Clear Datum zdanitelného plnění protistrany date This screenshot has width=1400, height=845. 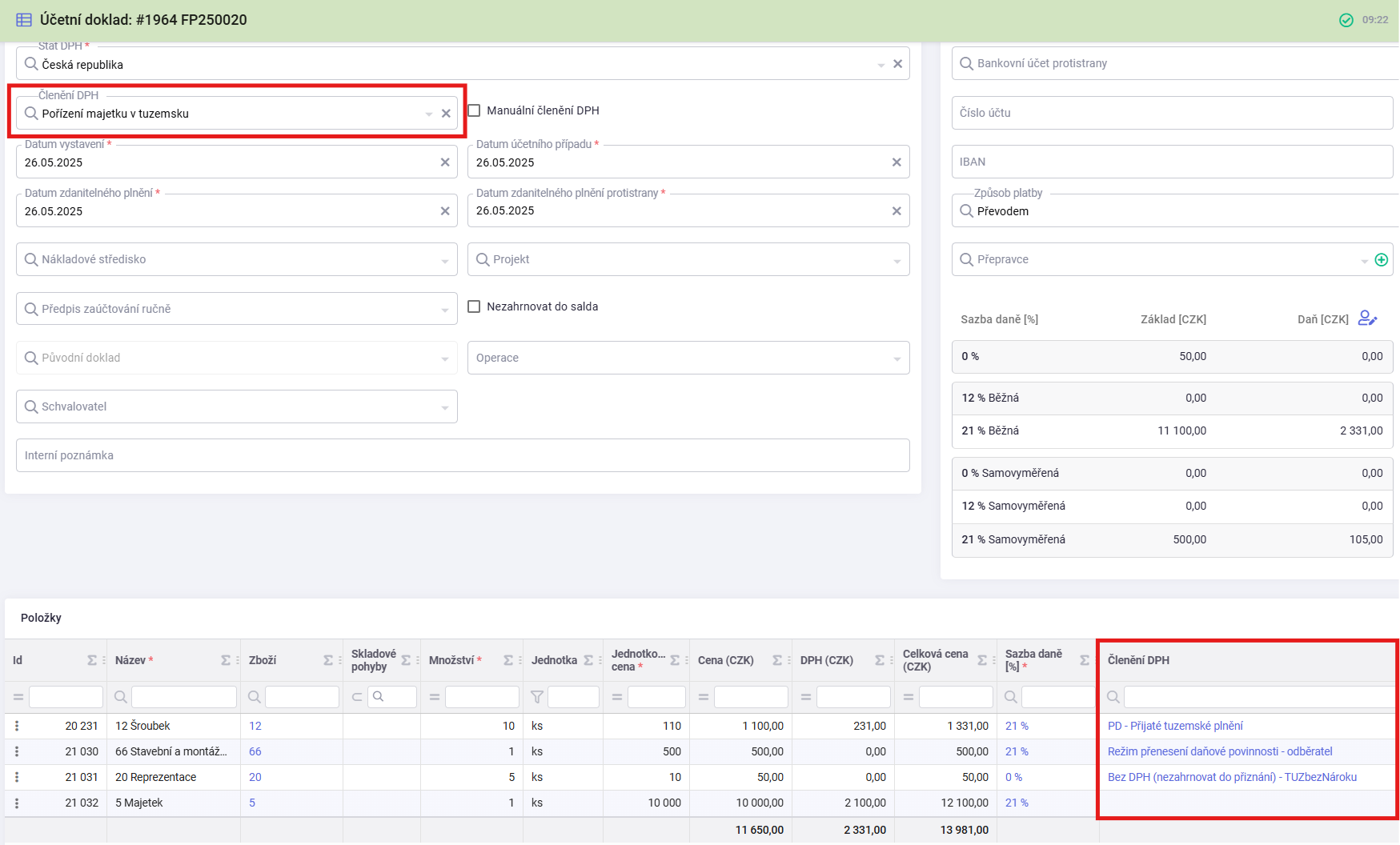click(x=897, y=211)
